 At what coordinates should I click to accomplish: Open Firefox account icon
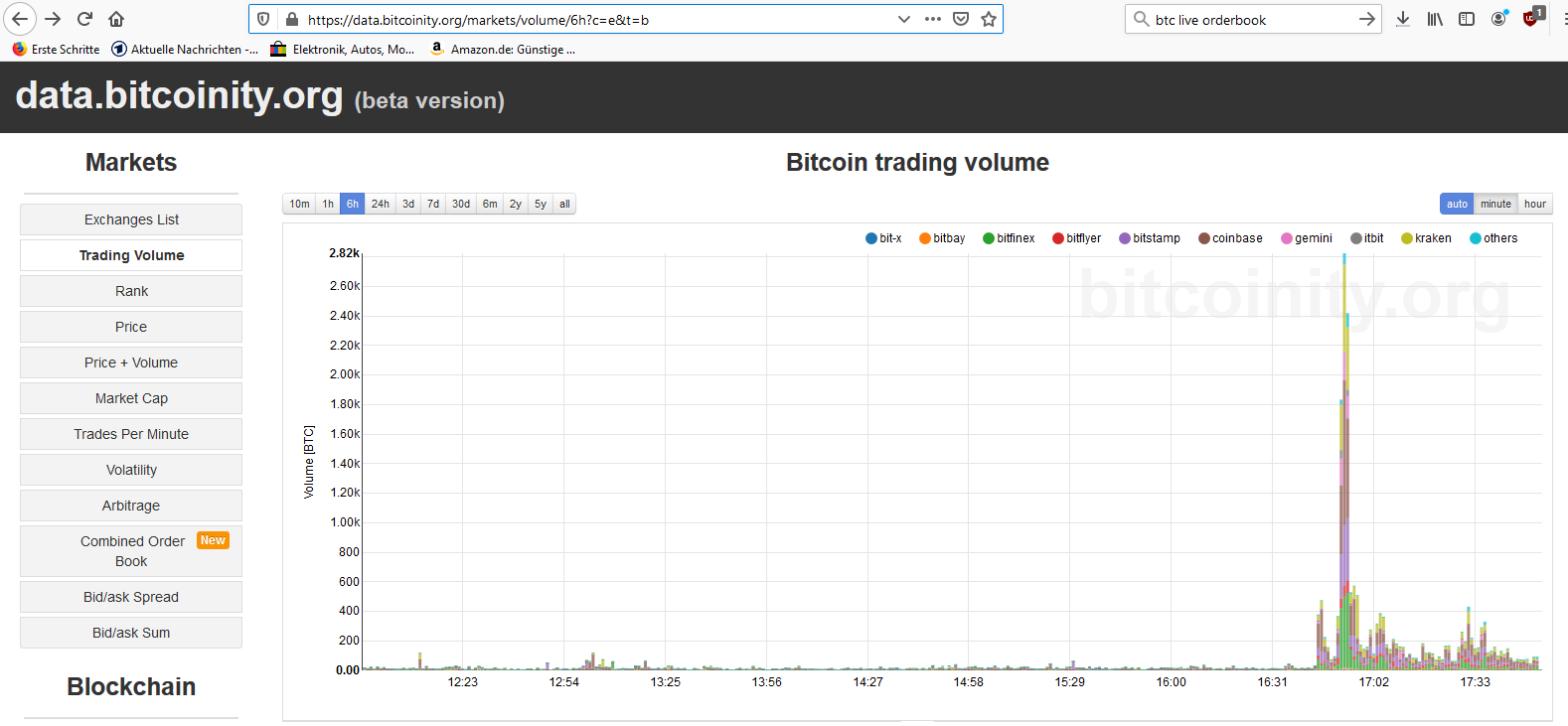1498,19
